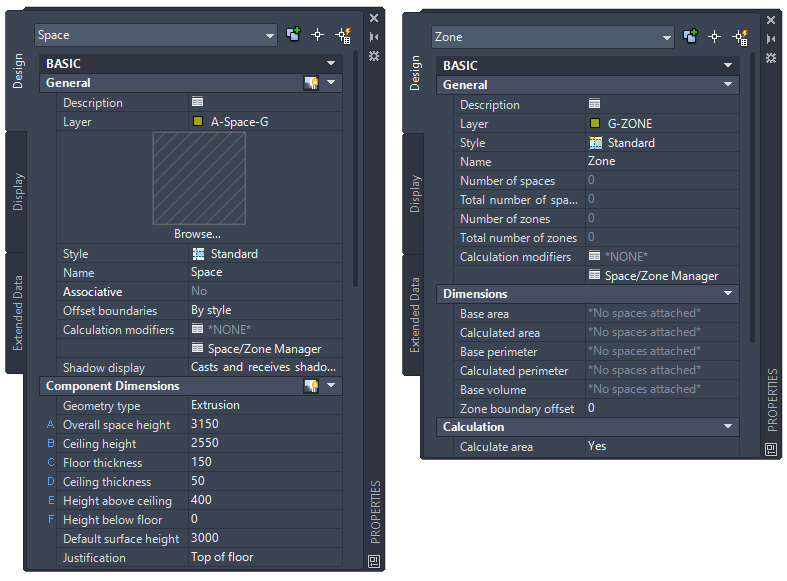Collapse Dimensions section in Zone palette

[x=728, y=293]
